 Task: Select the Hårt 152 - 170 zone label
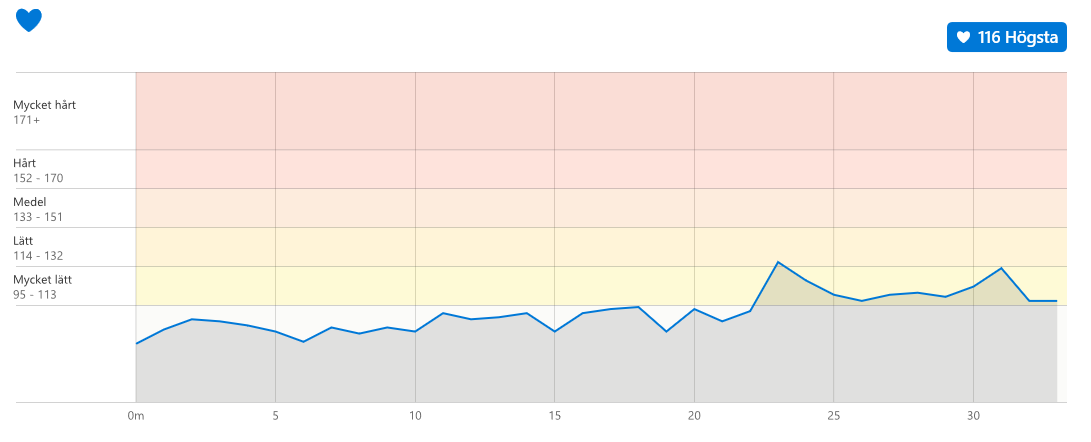[38, 171]
